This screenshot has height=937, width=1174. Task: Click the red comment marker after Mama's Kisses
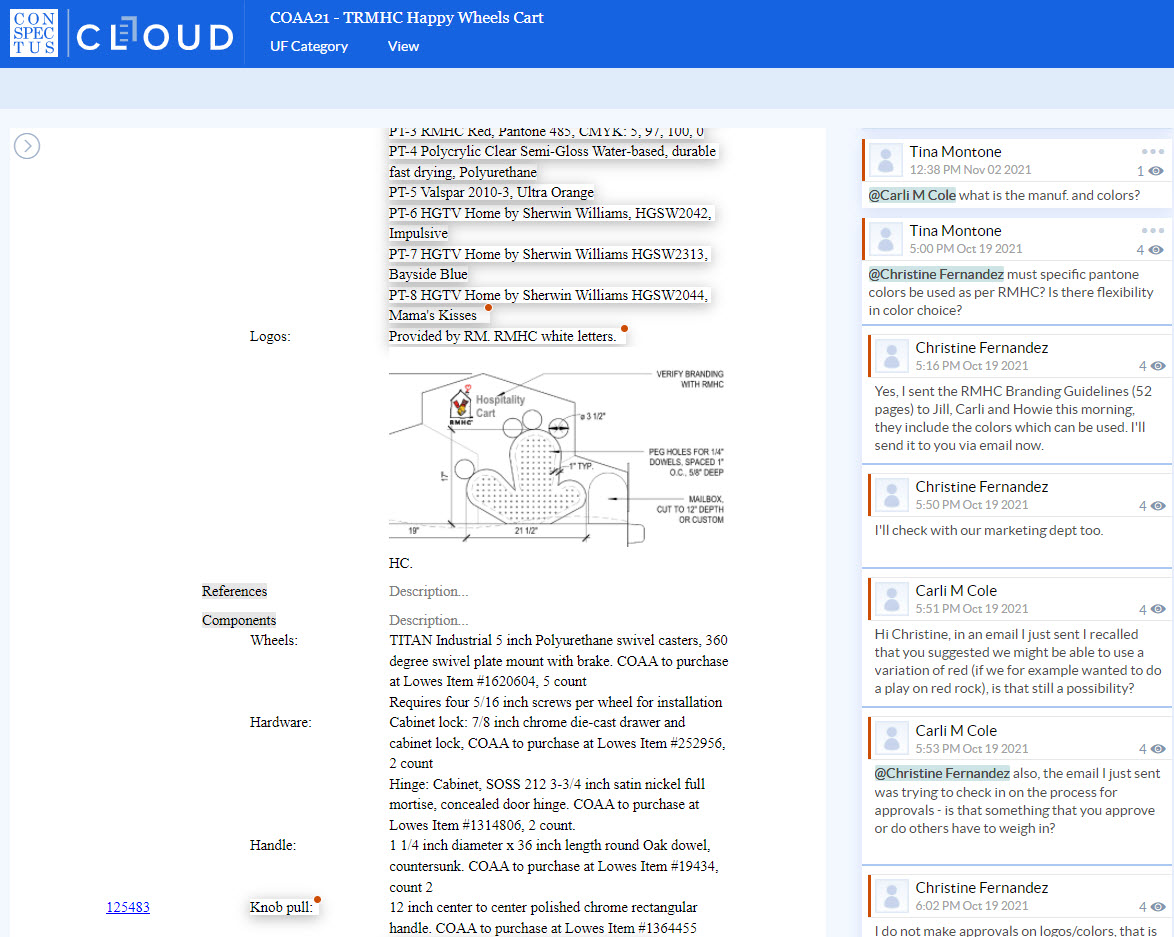[488, 308]
